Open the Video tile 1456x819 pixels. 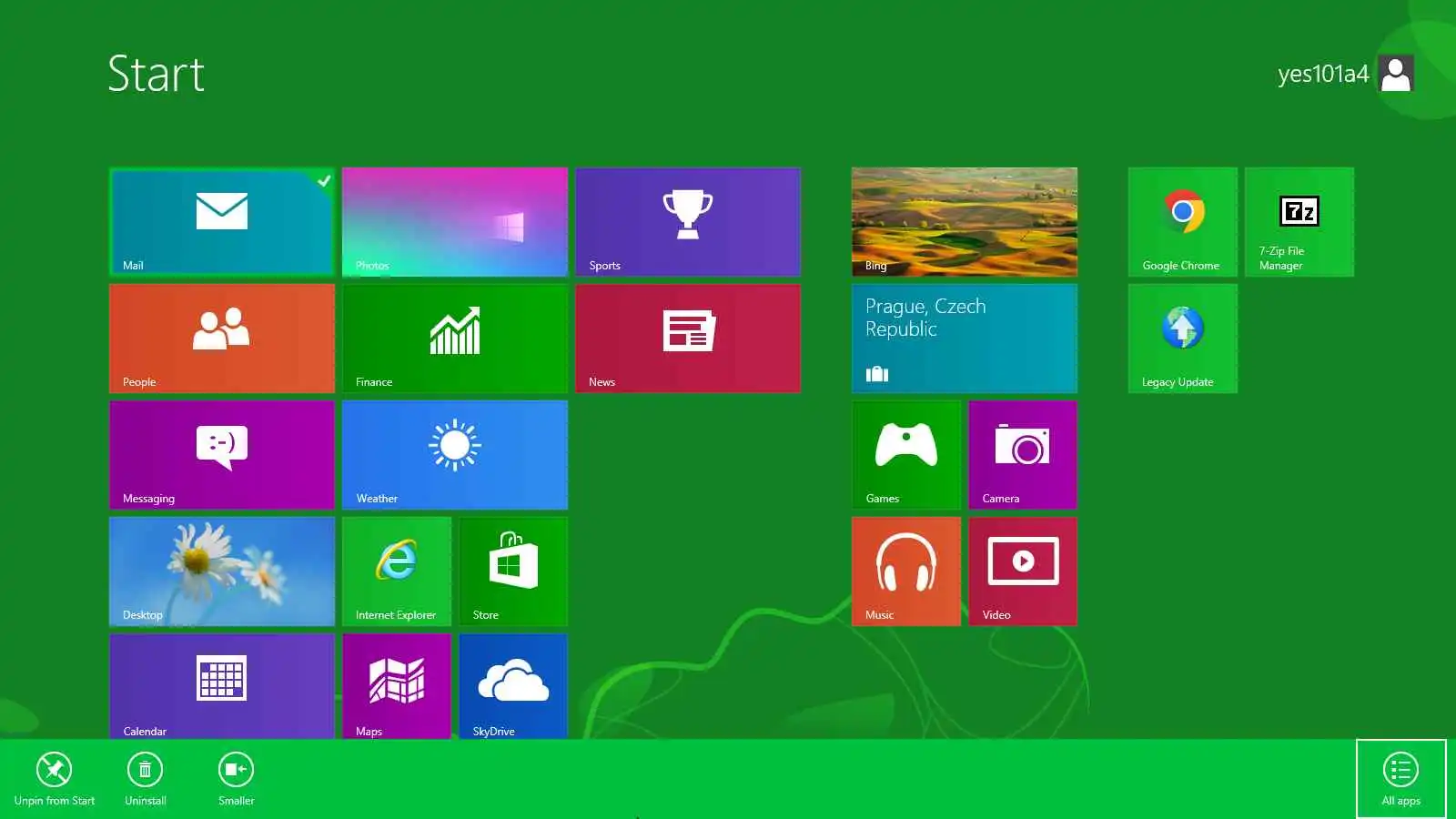[x=1023, y=571]
